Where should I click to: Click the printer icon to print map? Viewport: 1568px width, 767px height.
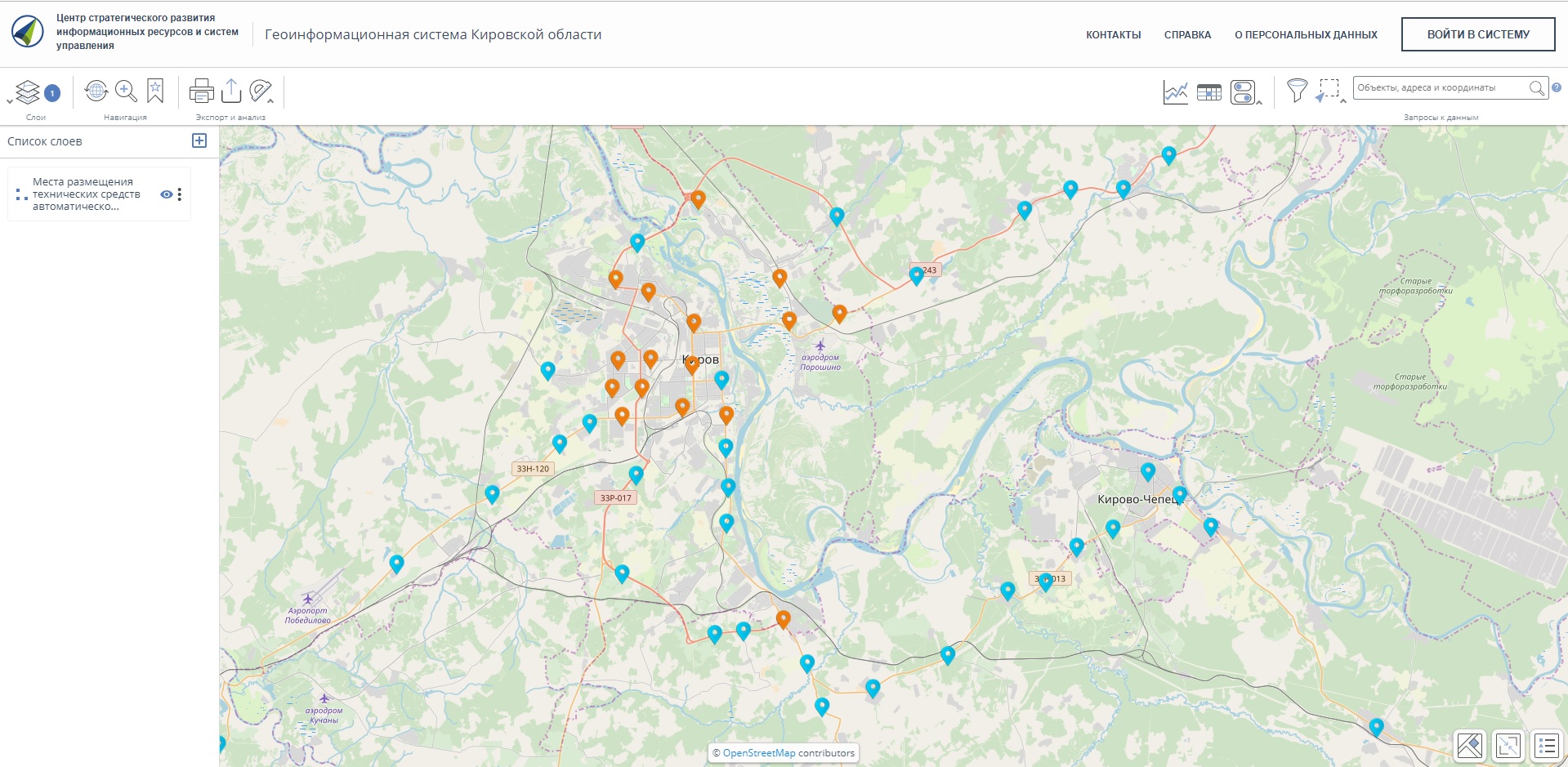pyautogui.click(x=201, y=91)
